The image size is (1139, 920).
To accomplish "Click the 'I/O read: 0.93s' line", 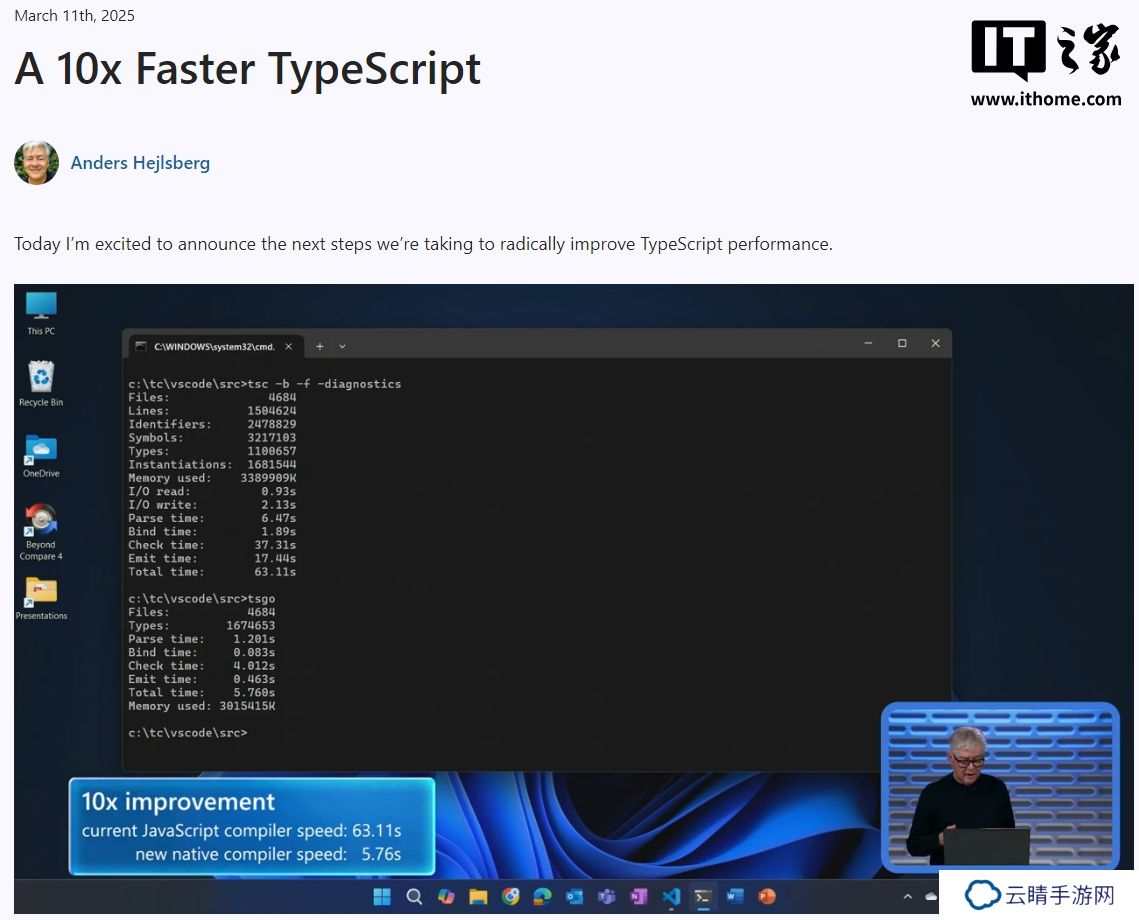I will click(212, 492).
